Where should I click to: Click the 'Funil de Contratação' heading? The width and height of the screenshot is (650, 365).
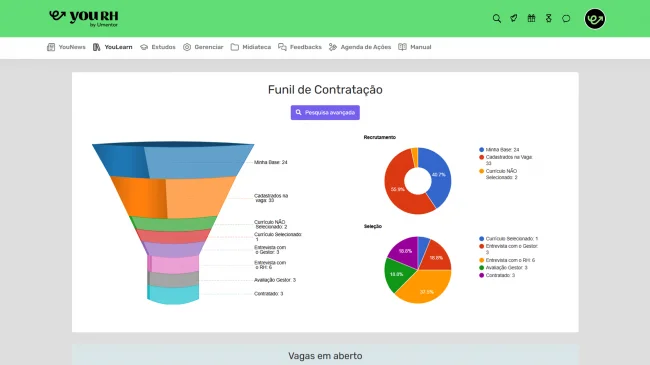[x=325, y=90]
